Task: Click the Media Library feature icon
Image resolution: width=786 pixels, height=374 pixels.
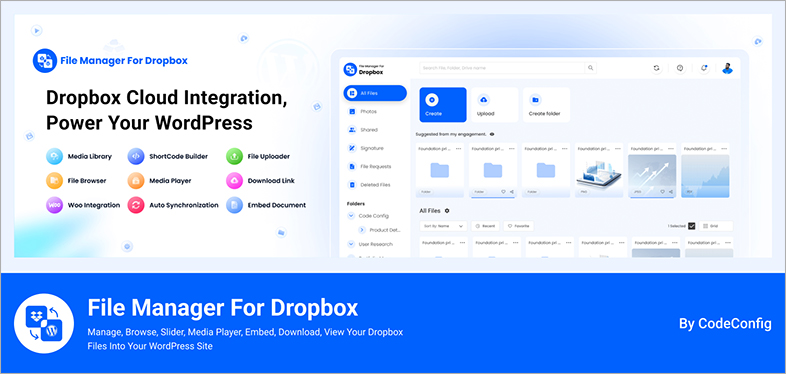Action: (x=54, y=156)
